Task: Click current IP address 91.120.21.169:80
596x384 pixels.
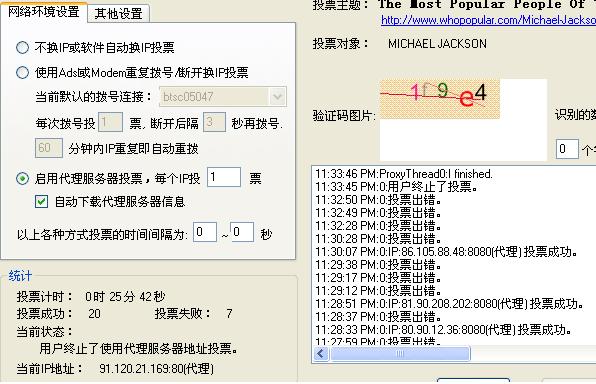Action: point(156,368)
